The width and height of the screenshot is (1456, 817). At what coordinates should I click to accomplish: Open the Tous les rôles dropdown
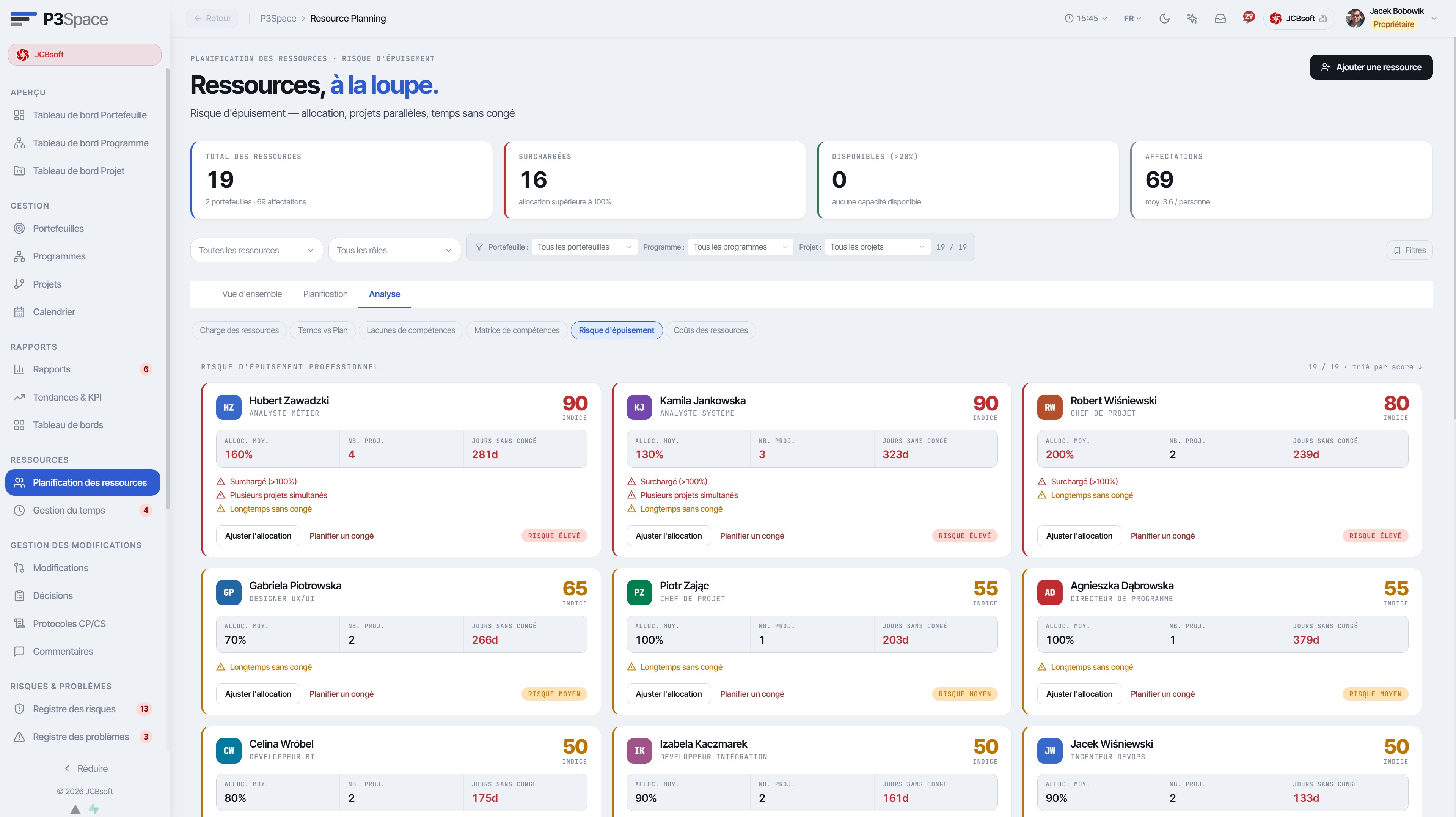[394, 250]
